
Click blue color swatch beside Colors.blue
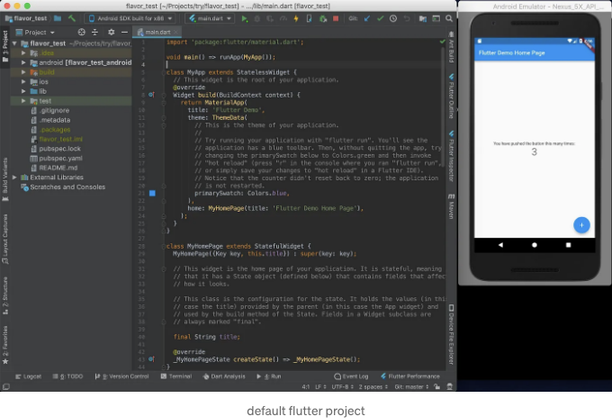pos(152,193)
